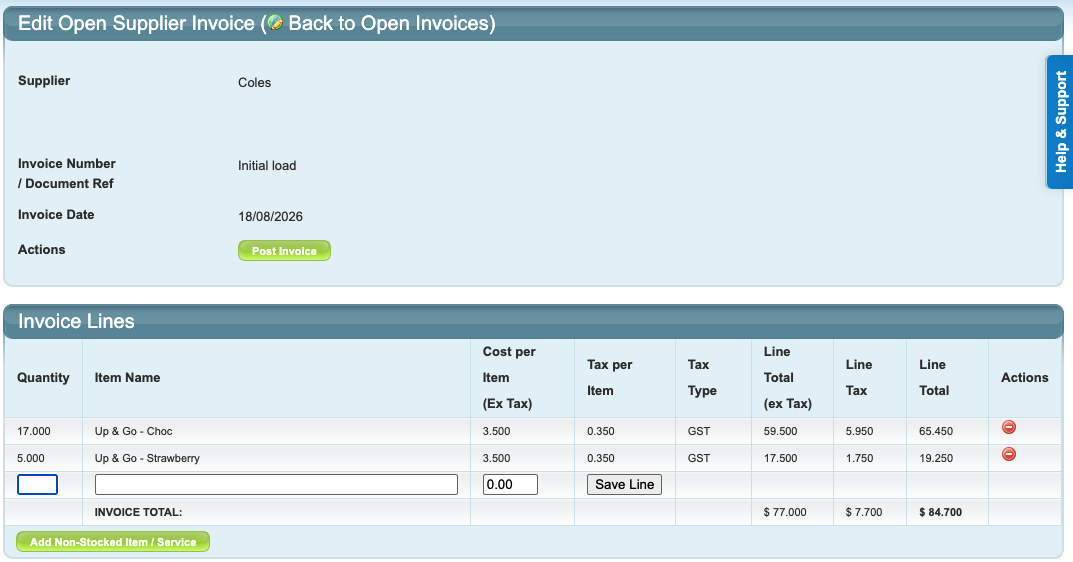Click the line tax value 1.750
1073x562 pixels.
coord(859,458)
